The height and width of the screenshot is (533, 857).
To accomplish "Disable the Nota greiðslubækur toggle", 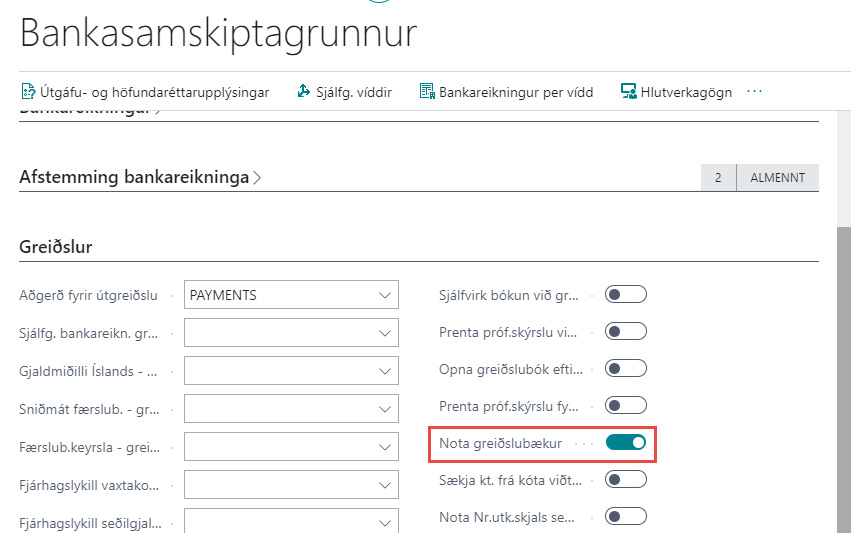I will pos(626,442).
